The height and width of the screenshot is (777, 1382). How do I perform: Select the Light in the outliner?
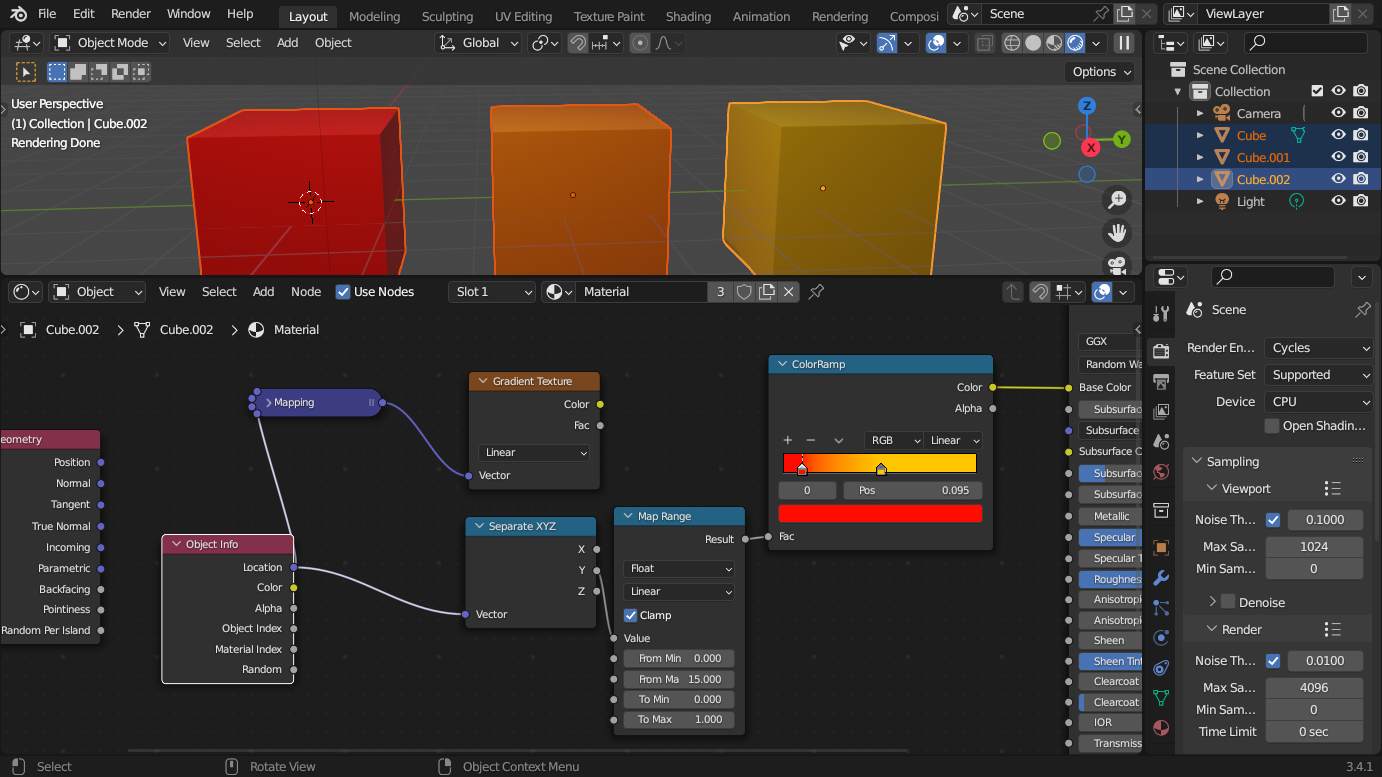click(x=1250, y=201)
